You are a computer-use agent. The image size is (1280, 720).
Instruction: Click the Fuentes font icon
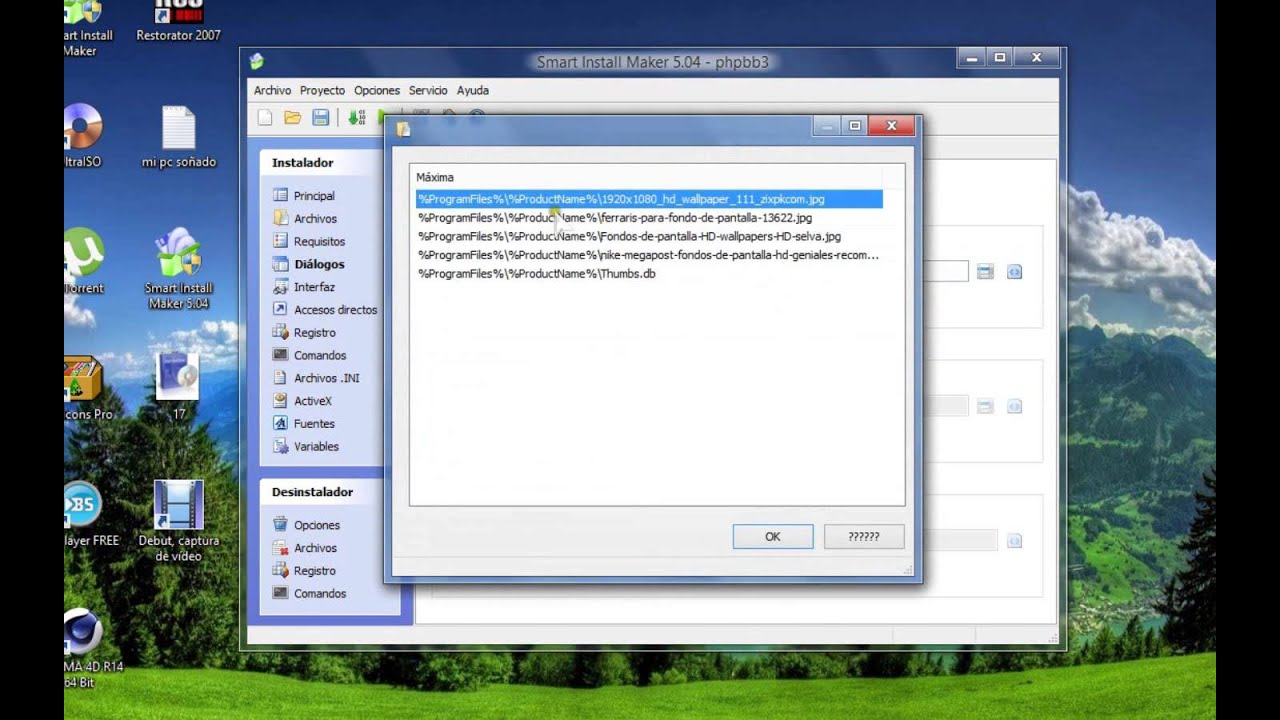click(281, 423)
